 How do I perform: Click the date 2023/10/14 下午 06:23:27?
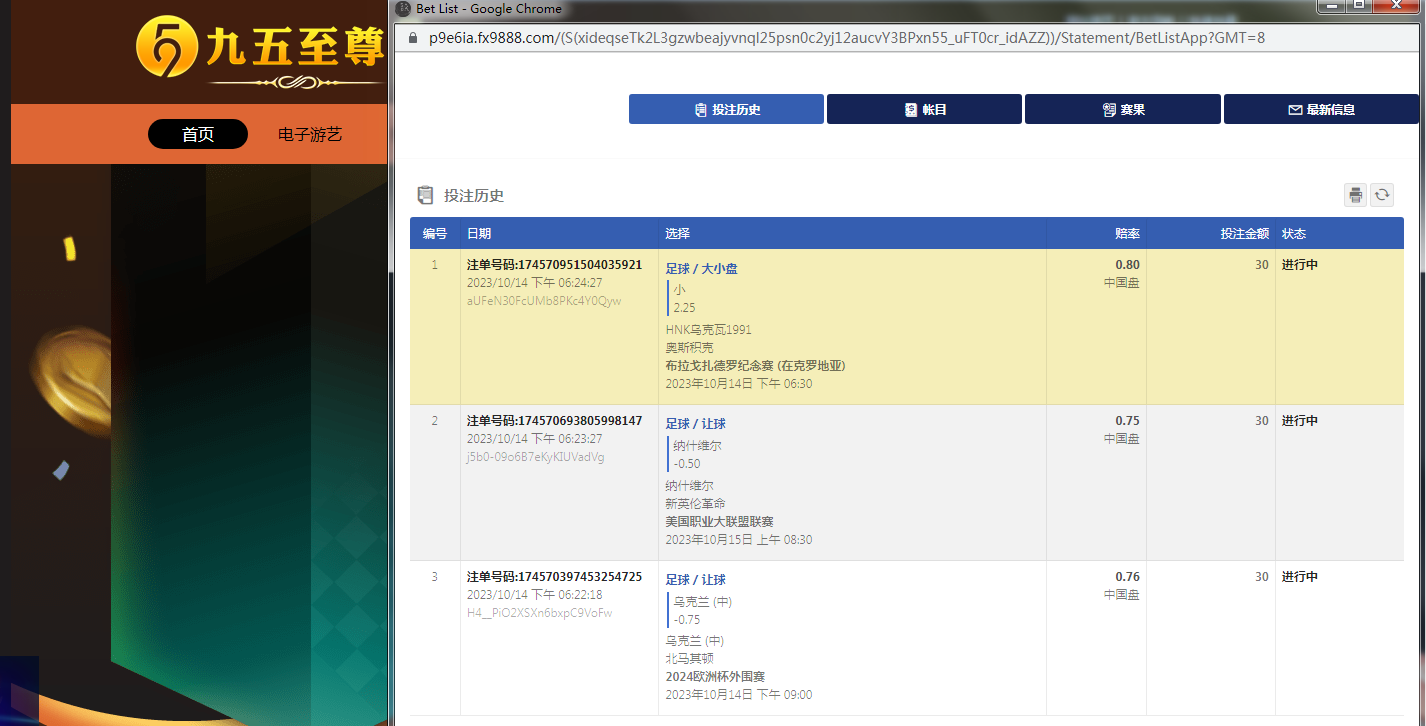coord(535,439)
